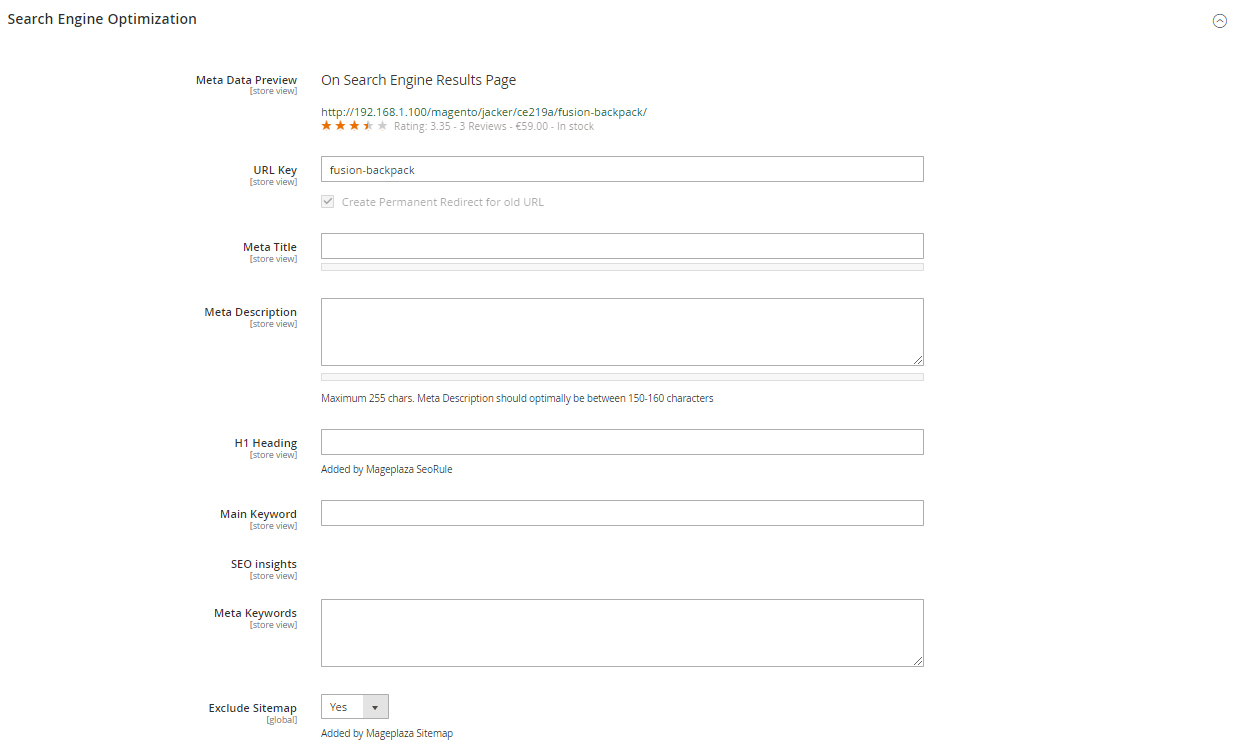Focus the URL Key input field

[622, 169]
